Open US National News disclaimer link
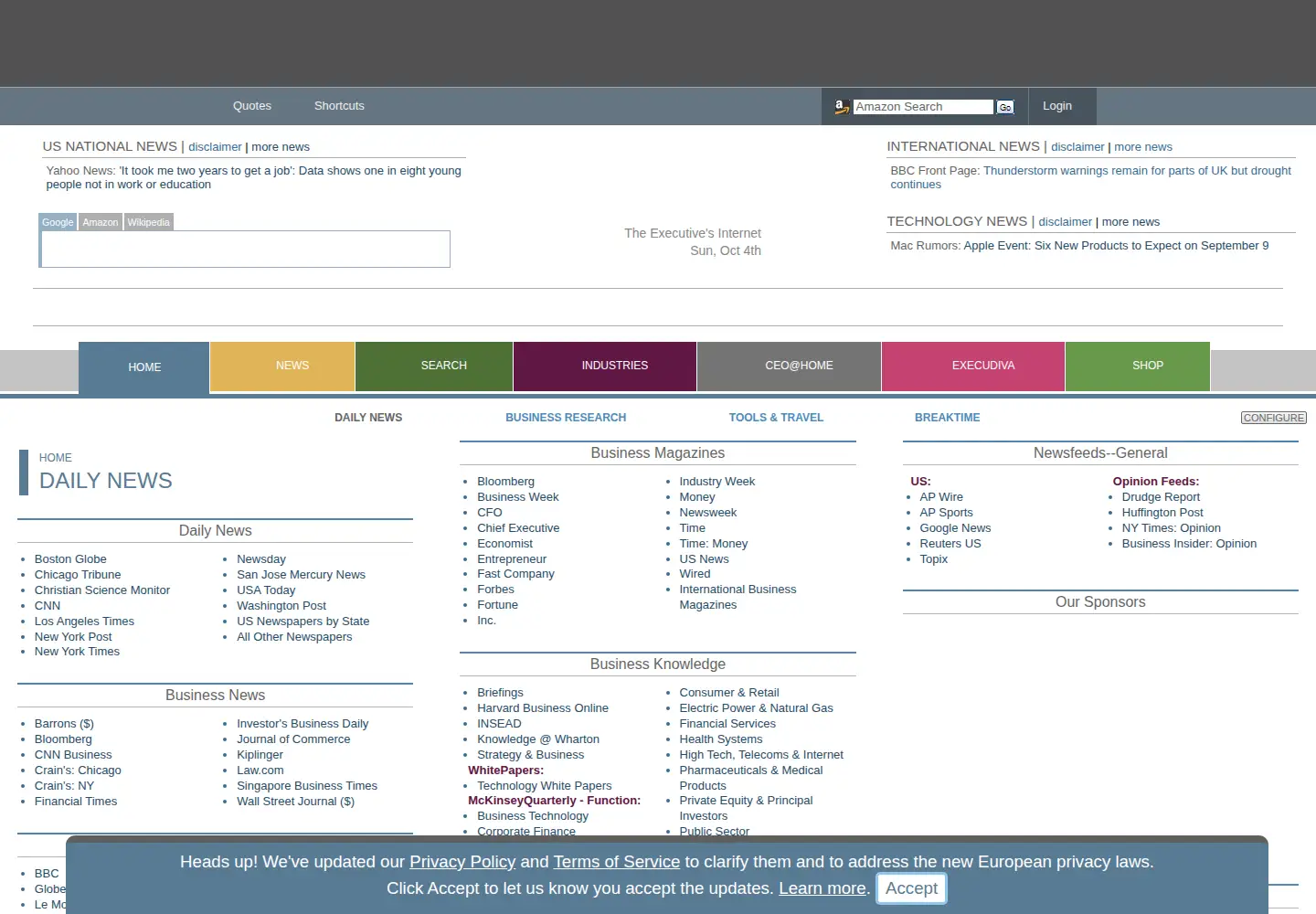The image size is (1316, 914). (215, 147)
